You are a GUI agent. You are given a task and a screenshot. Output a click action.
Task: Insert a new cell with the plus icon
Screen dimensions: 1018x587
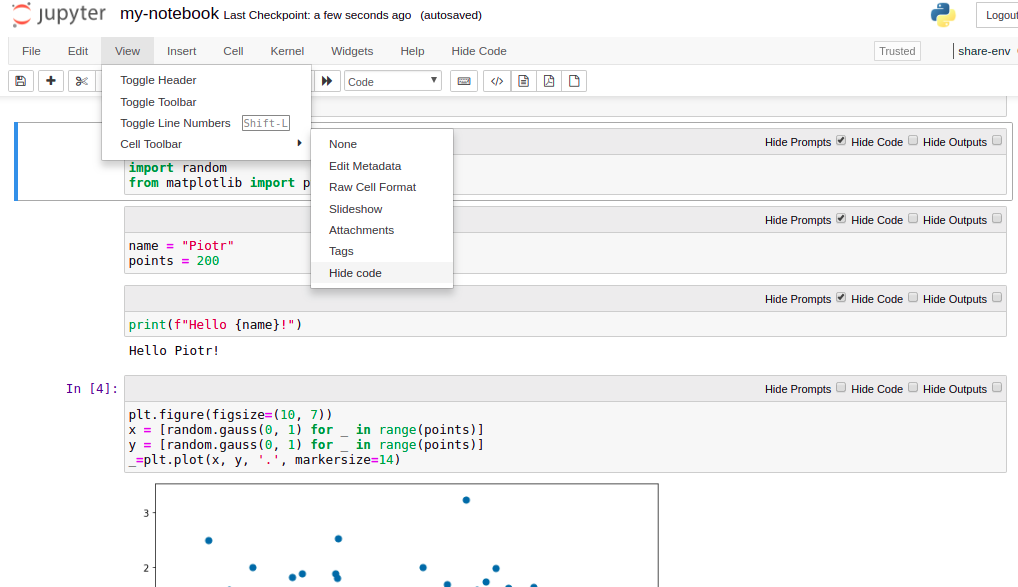pos(50,81)
